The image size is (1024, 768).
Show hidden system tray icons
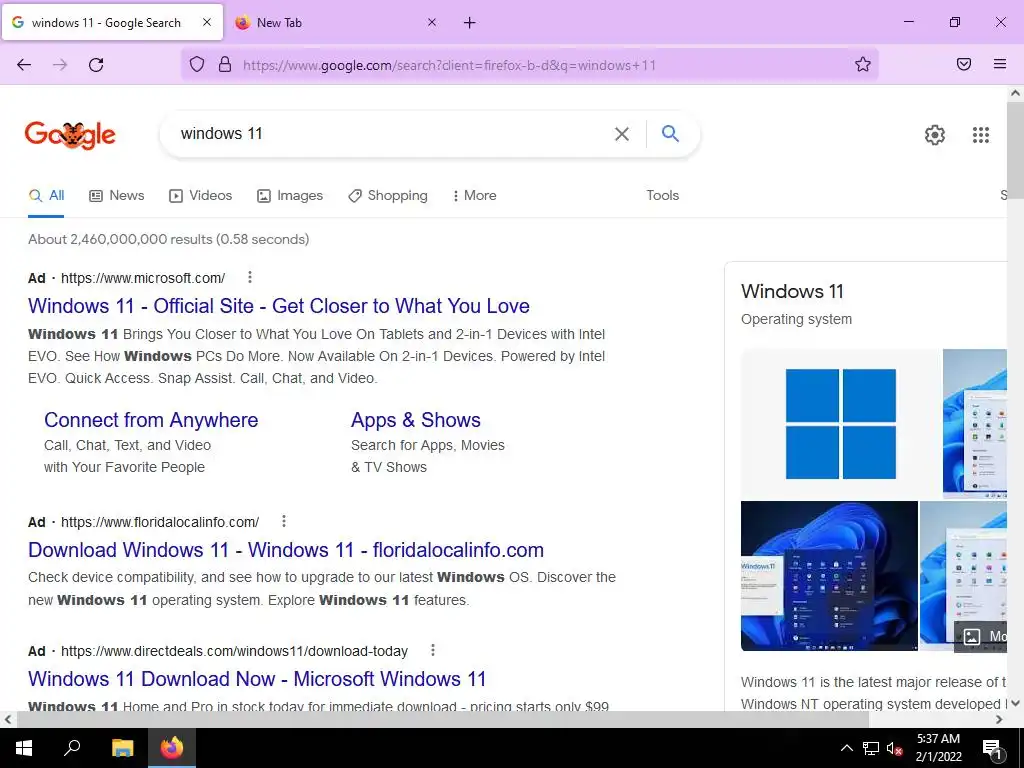[x=846, y=748]
